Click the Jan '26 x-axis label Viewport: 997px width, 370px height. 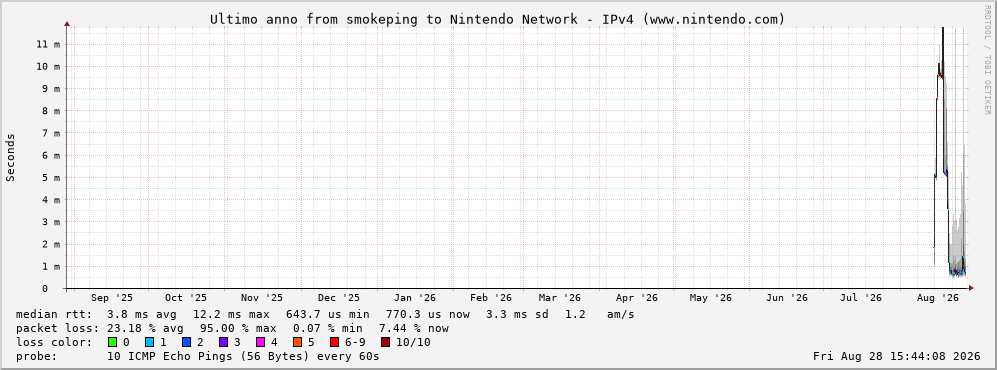415,298
